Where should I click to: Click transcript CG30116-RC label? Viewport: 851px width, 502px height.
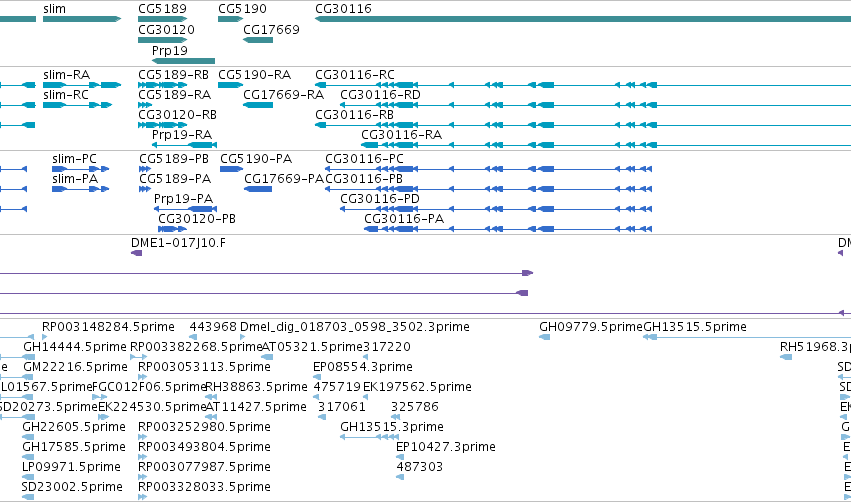pyautogui.click(x=354, y=74)
